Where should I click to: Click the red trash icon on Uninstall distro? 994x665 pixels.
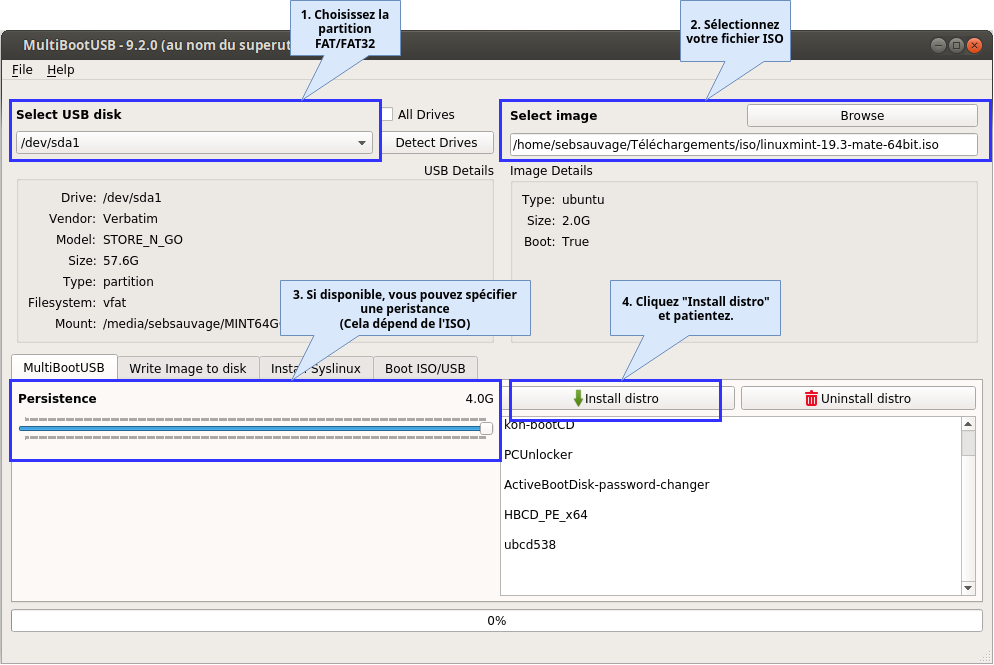pyautogui.click(x=811, y=398)
